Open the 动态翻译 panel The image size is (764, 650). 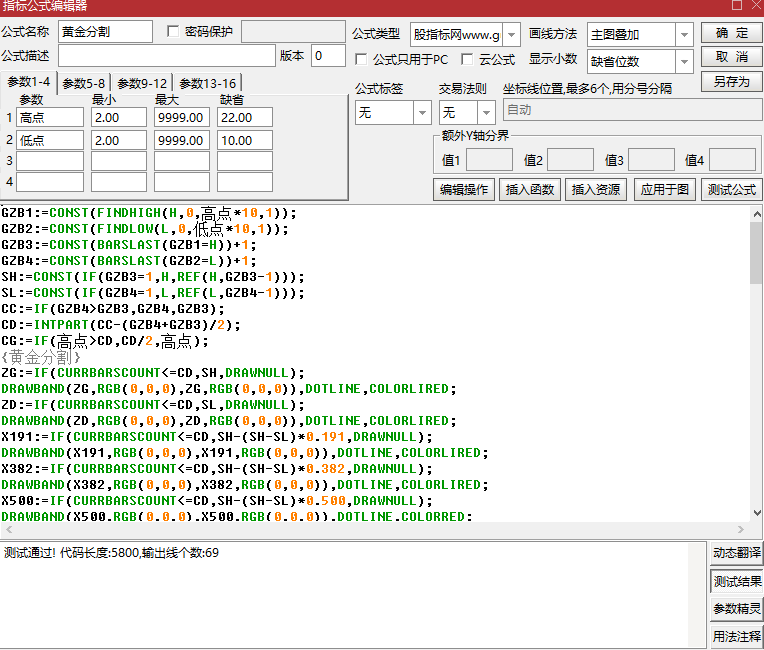coord(737,553)
